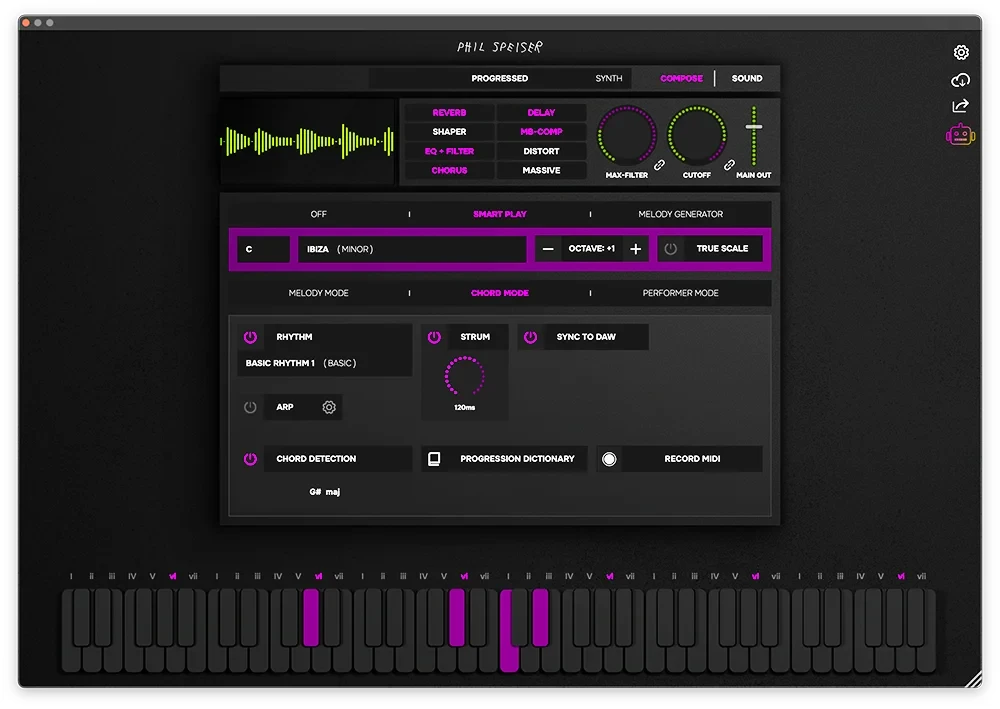This screenshot has width=1000, height=709.
Task: Enable the Distort effect
Action: coord(541,151)
